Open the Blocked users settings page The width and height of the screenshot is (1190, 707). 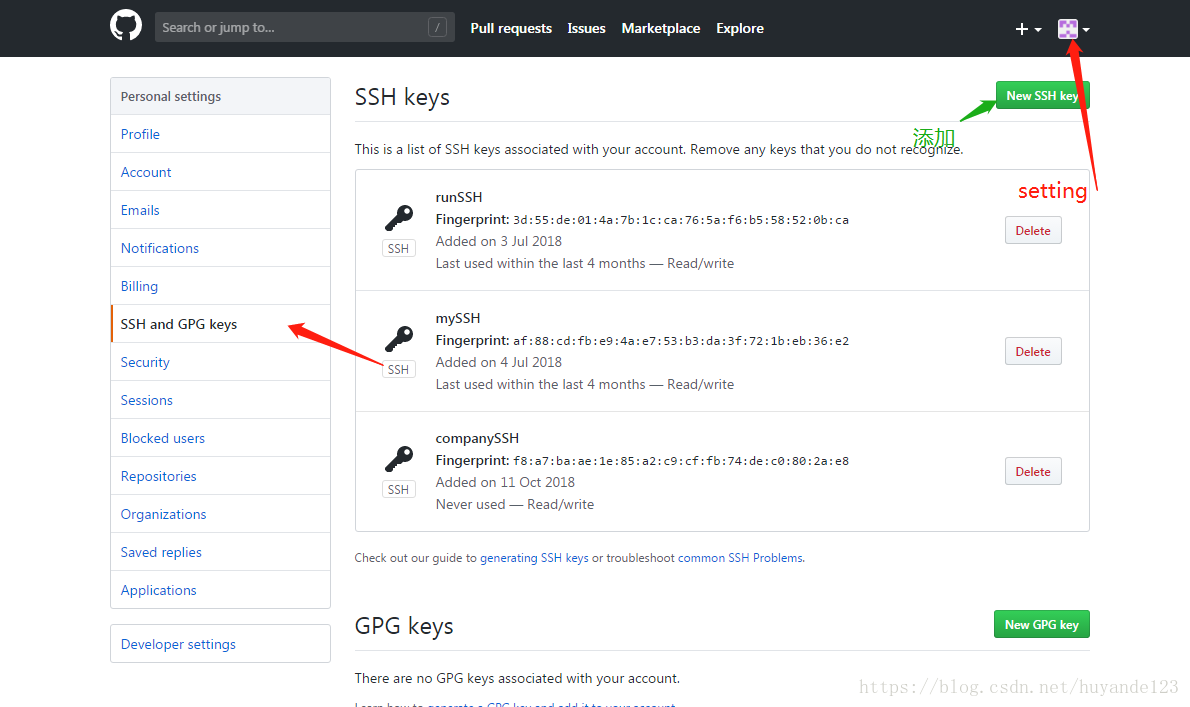[x=220, y=438]
